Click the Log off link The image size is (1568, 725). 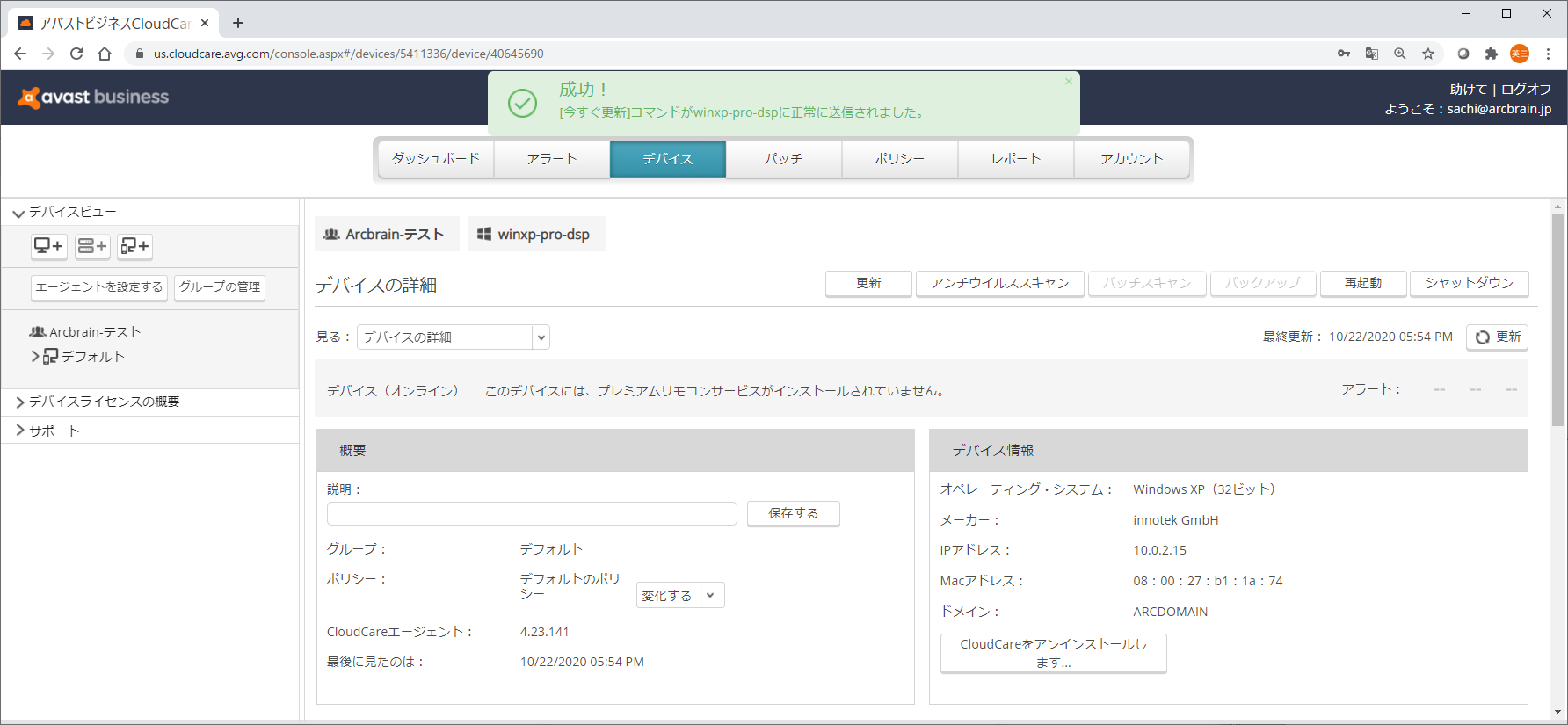click(1526, 89)
